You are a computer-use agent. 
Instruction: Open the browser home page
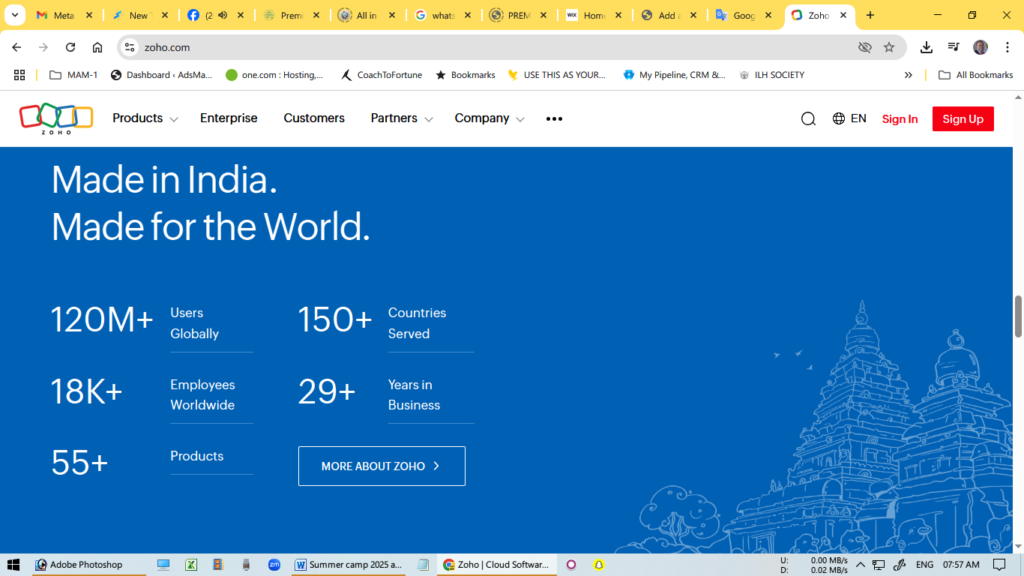97,47
